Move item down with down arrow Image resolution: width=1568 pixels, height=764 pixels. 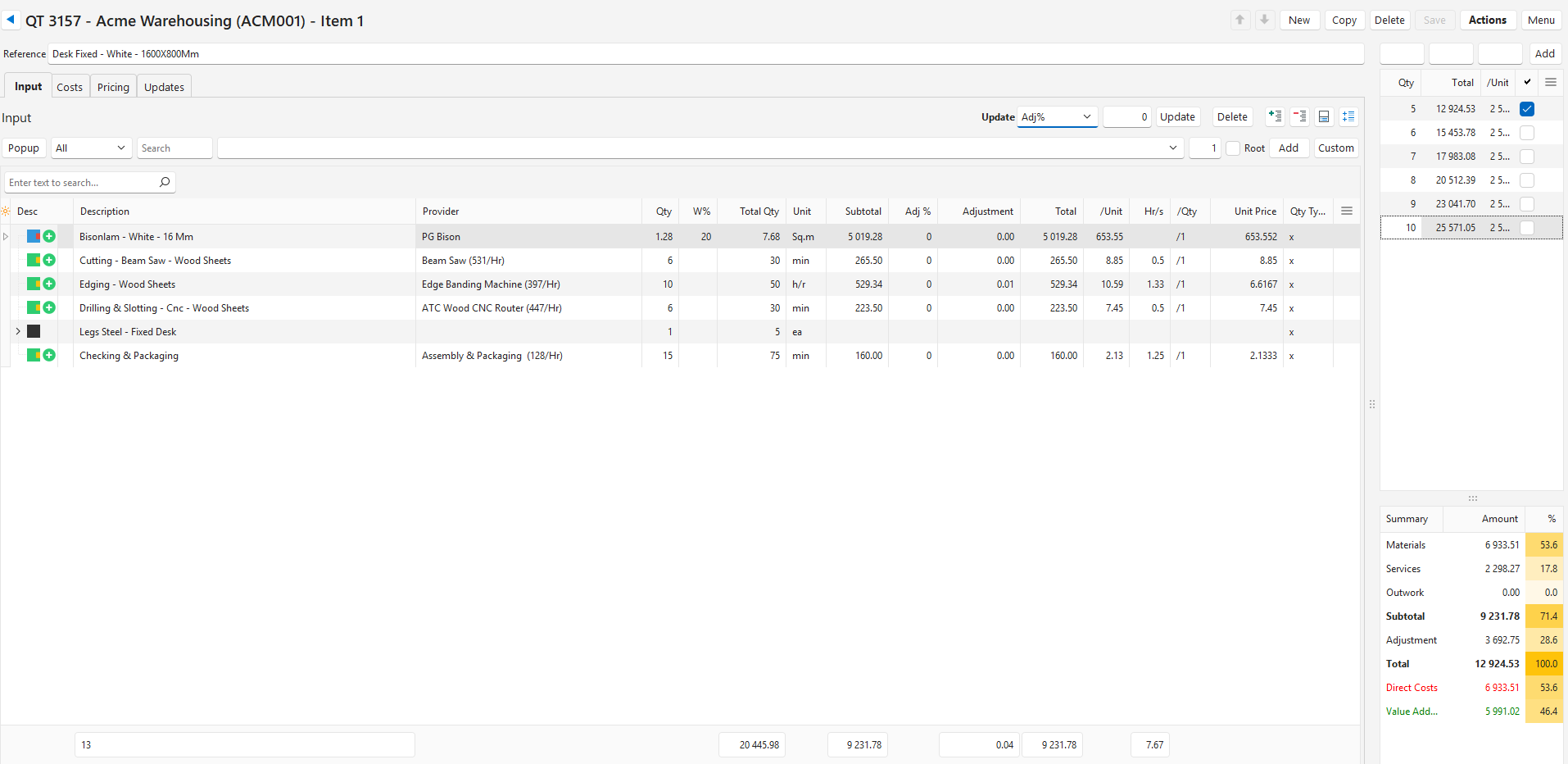coord(1265,20)
